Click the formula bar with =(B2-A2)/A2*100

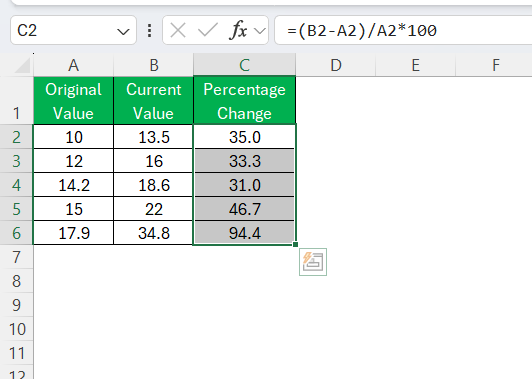(403, 31)
